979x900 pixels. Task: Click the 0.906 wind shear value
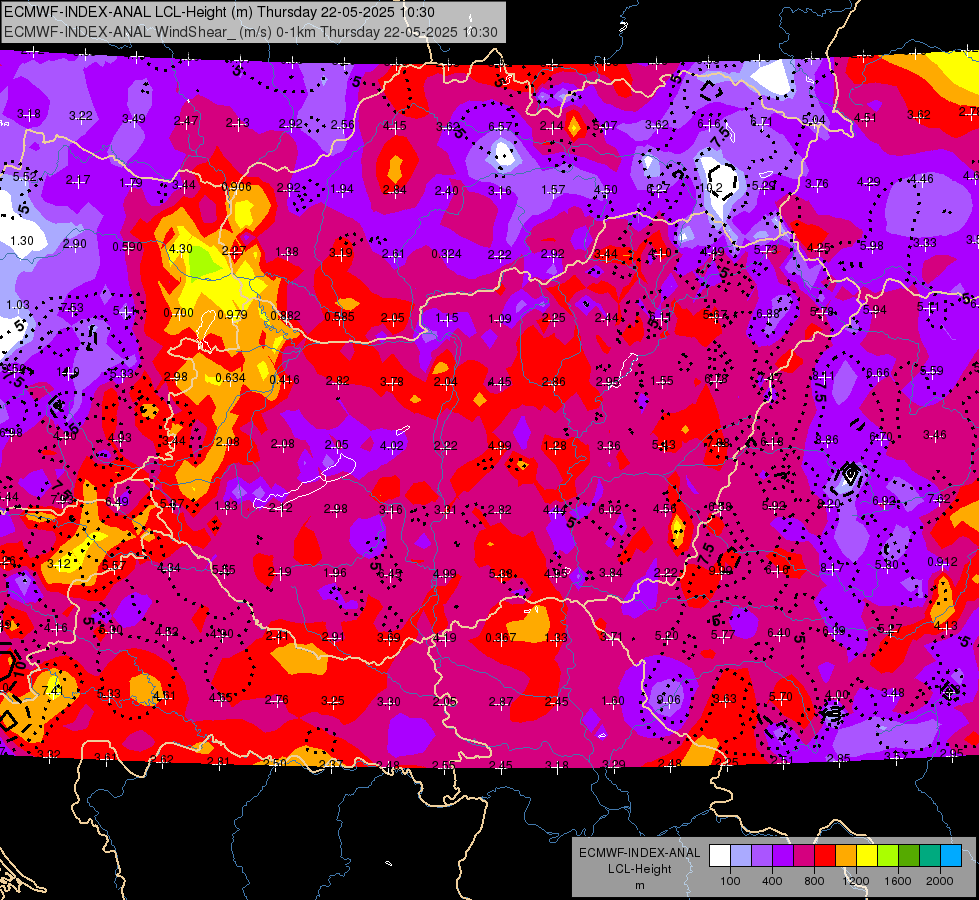[237, 186]
